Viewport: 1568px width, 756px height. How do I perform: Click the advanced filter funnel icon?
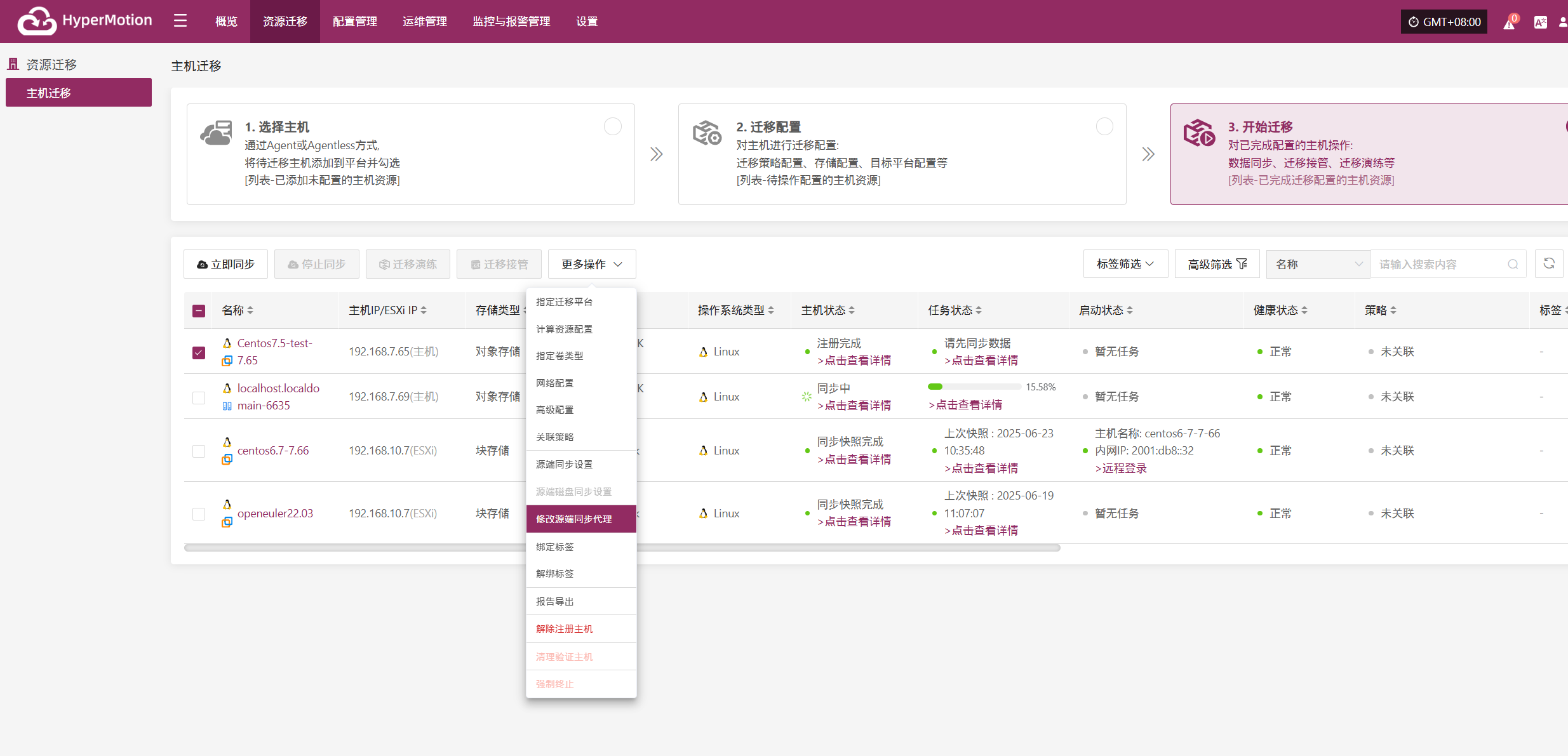[1242, 264]
